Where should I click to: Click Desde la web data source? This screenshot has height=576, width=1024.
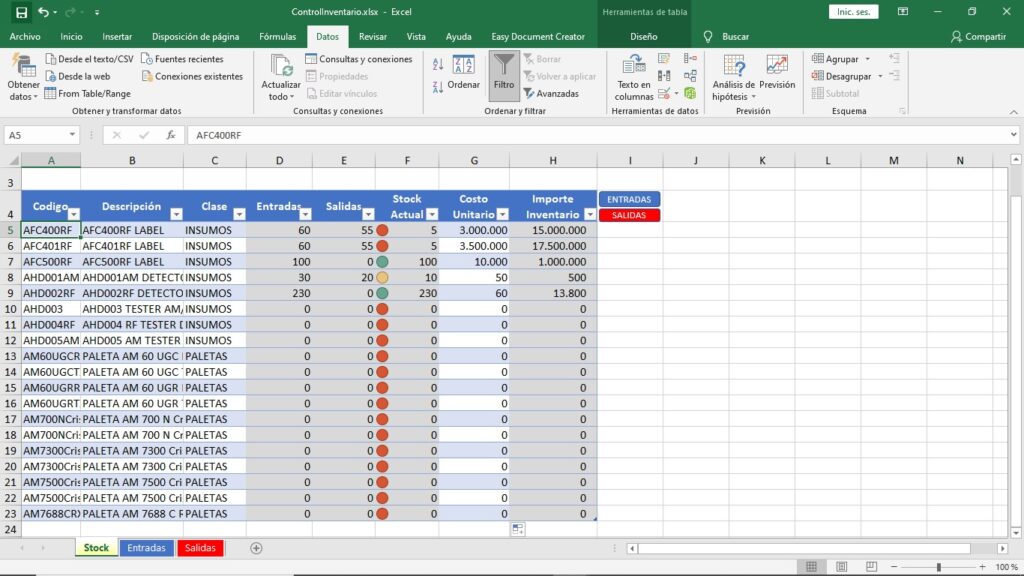coord(77,76)
